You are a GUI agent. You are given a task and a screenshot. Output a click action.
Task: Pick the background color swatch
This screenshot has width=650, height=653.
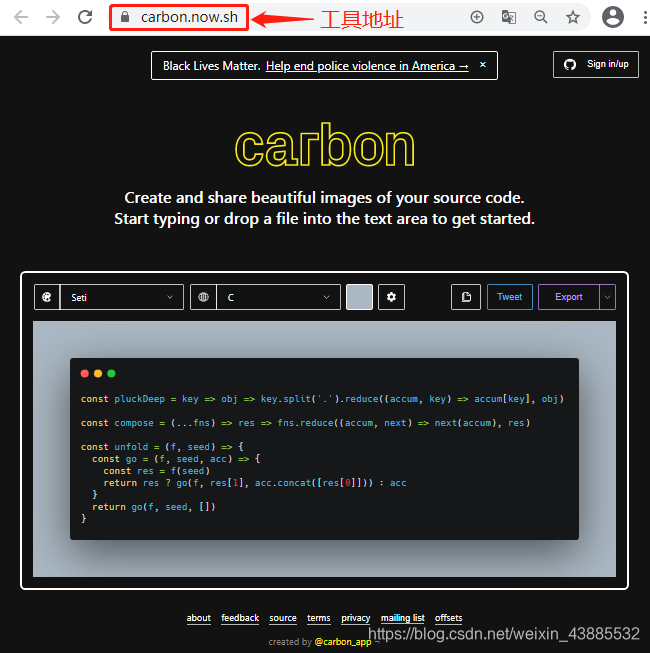click(x=359, y=297)
